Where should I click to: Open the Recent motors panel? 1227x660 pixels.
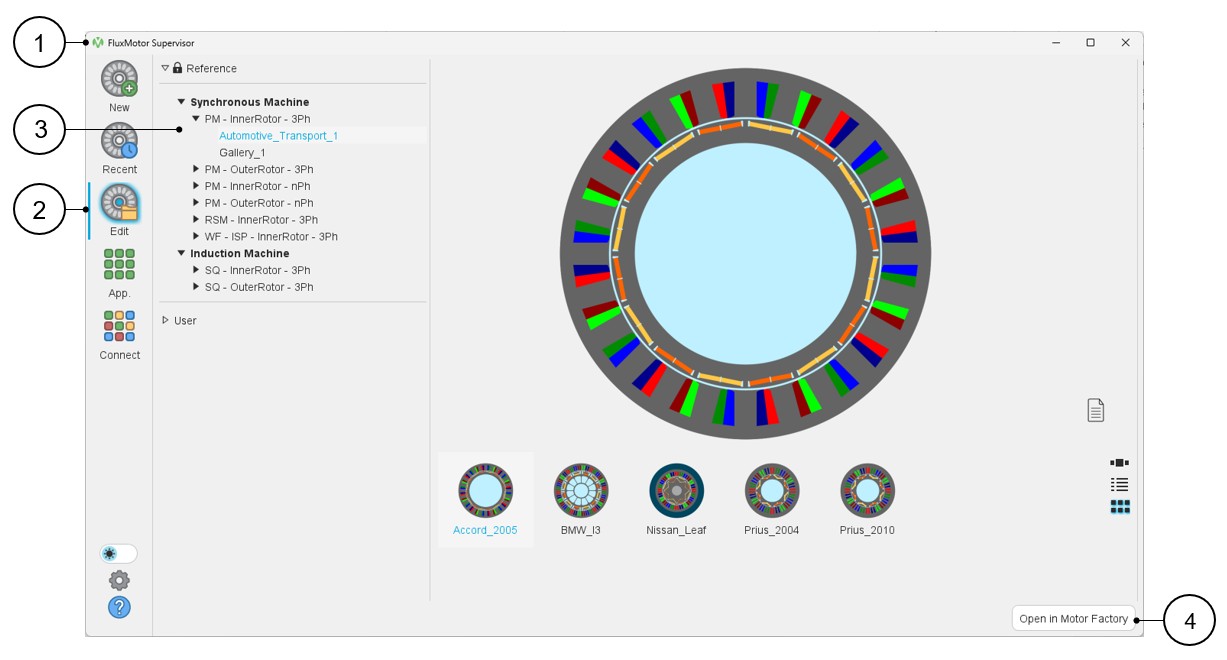coord(119,142)
